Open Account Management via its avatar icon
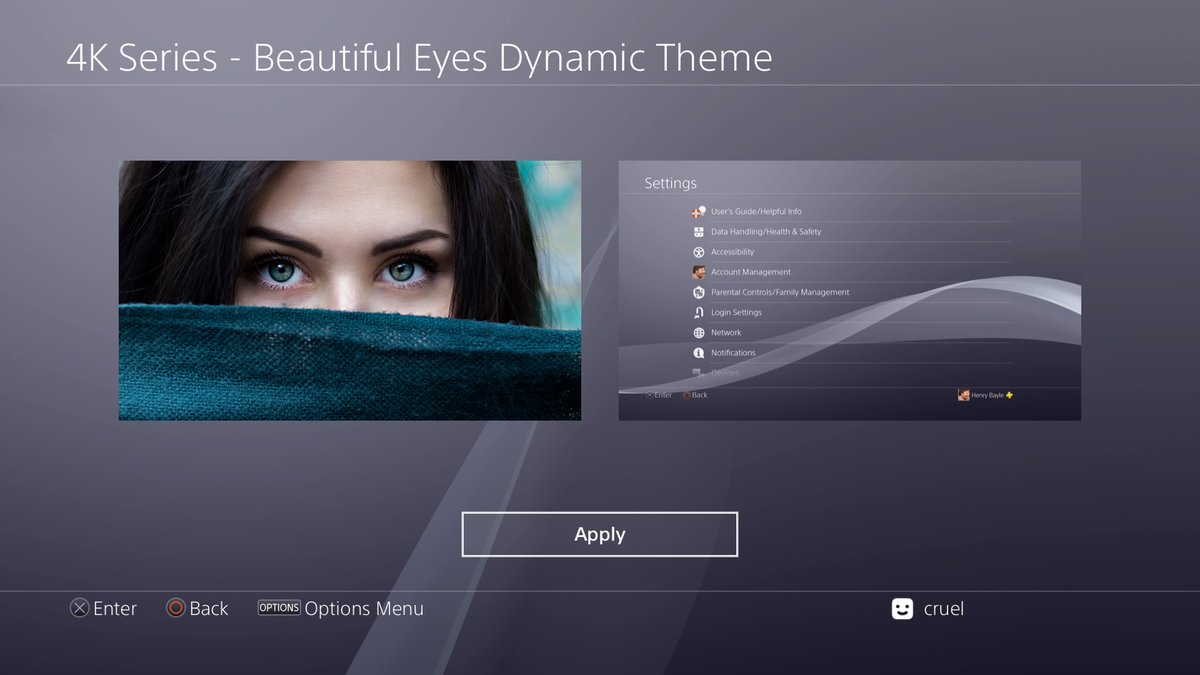 coord(697,271)
